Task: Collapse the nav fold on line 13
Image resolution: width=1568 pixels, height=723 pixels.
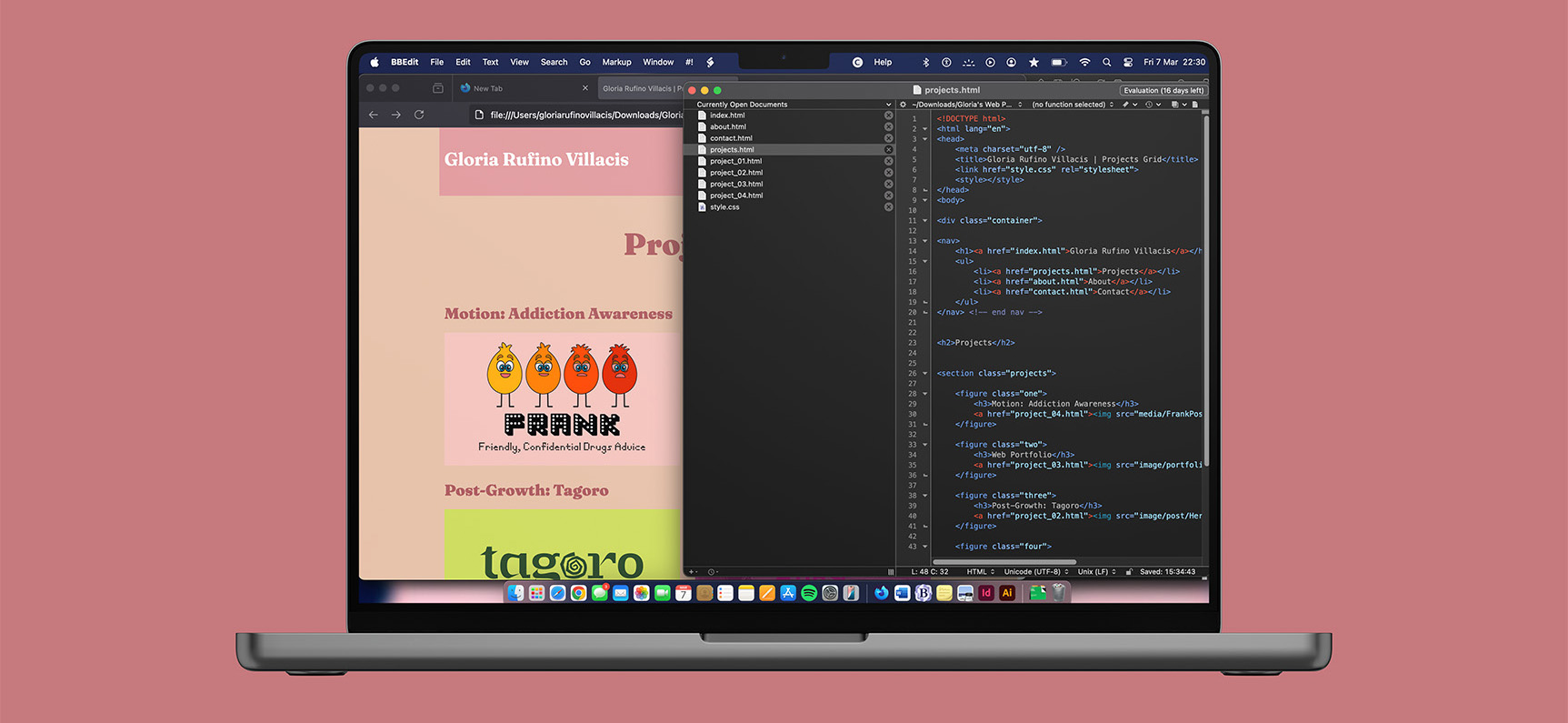Action: coord(925,241)
